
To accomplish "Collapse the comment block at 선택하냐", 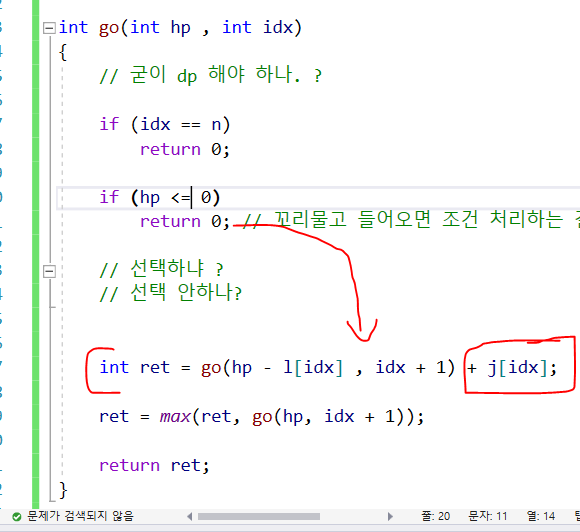I will pyautogui.click(x=49, y=271).
